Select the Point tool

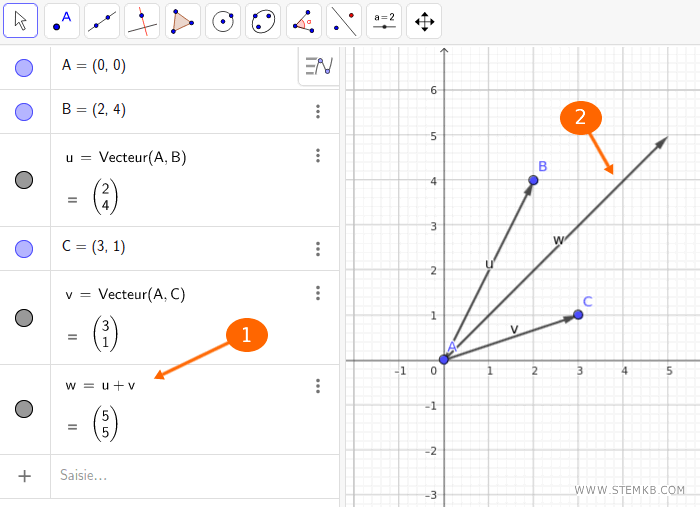(x=63, y=21)
